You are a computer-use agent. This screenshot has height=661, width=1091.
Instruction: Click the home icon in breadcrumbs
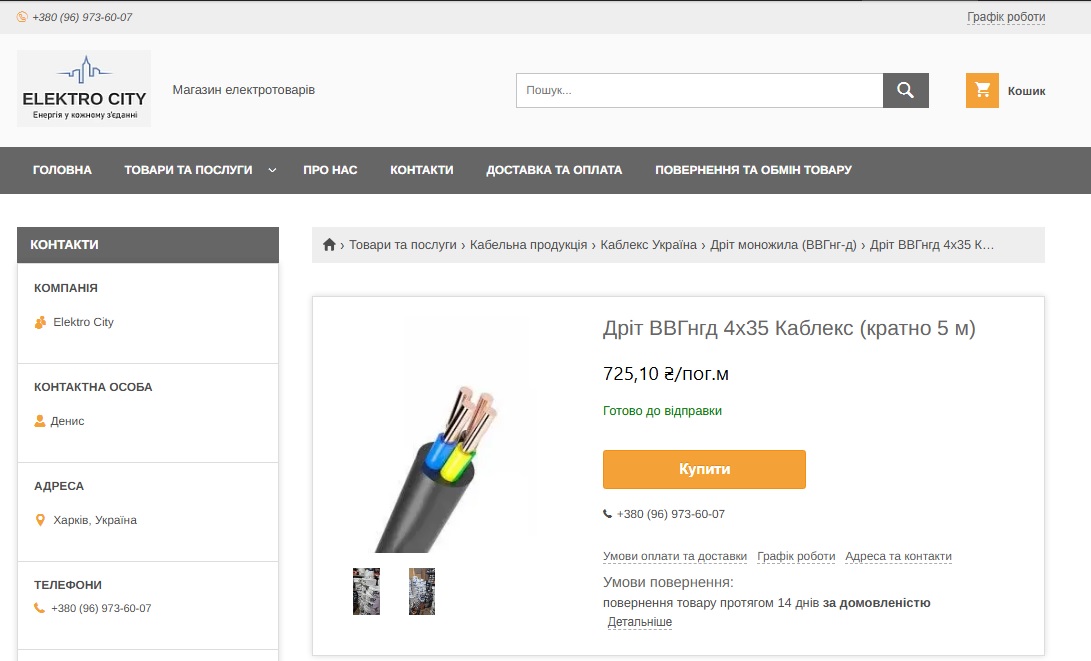point(329,245)
